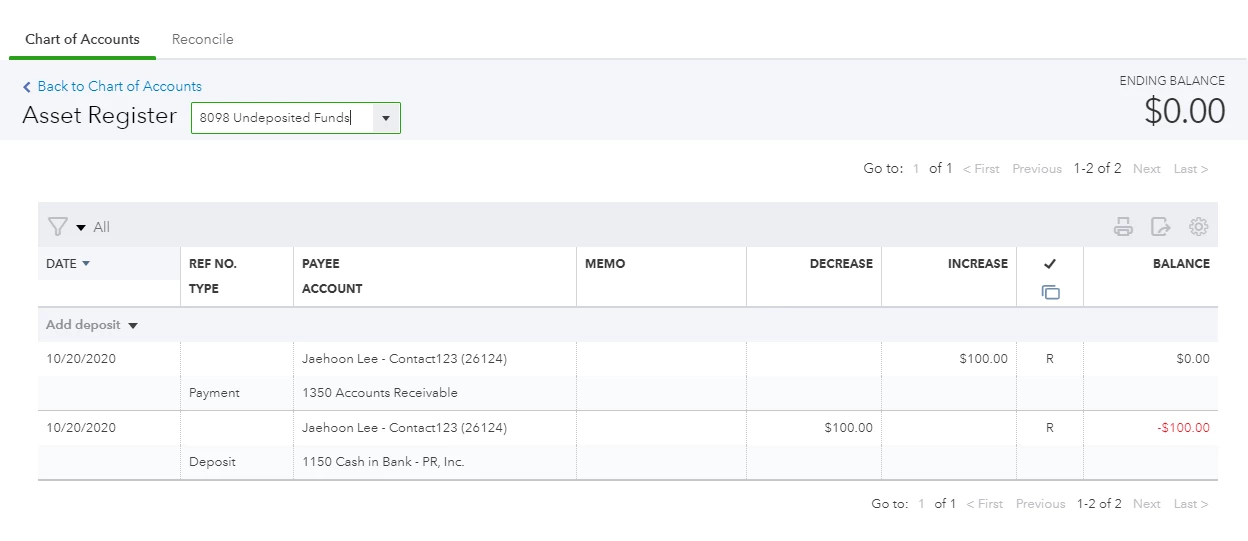Screen dimensions: 1248x541
Task: Click the sort arrow next to DATE
Action: click(x=86, y=264)
